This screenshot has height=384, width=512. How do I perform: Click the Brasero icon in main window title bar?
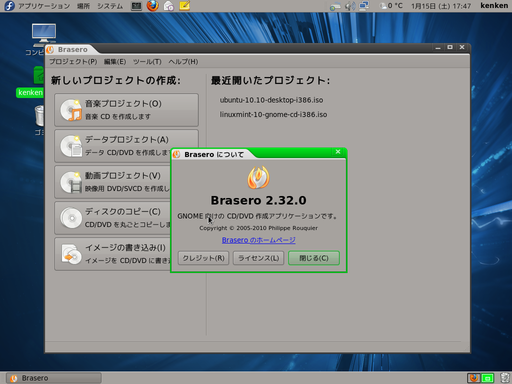point(50,50)
